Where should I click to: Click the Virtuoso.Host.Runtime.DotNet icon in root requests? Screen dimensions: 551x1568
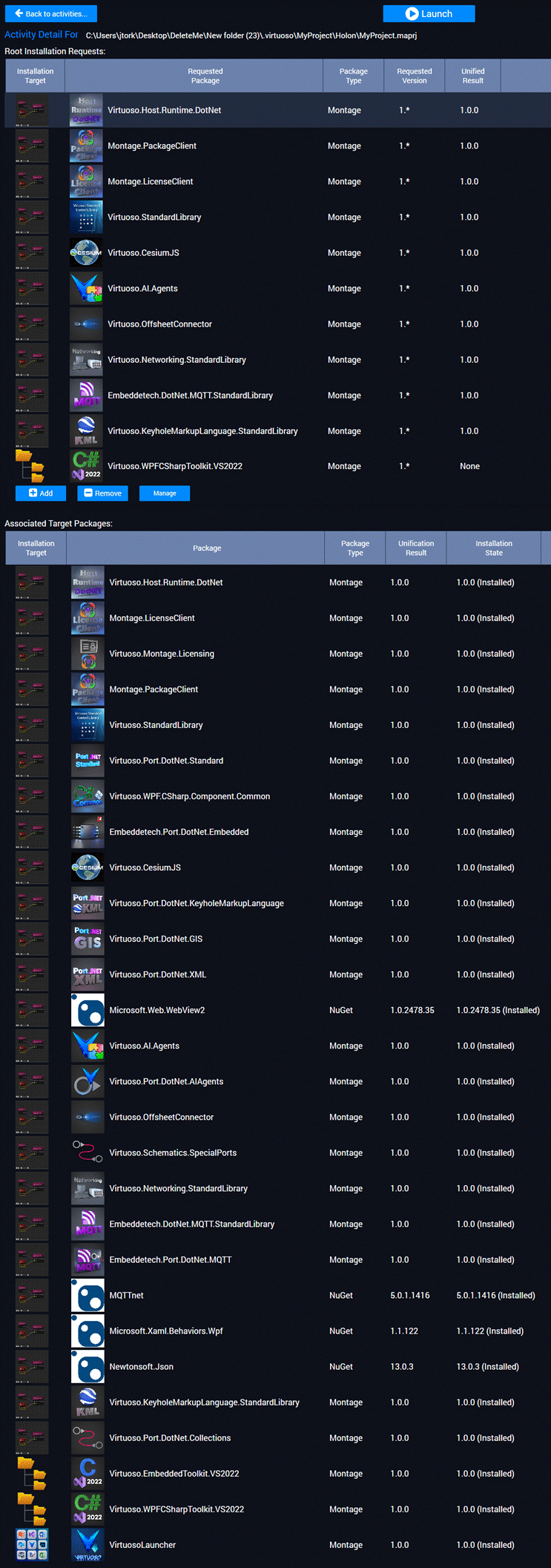86,111
